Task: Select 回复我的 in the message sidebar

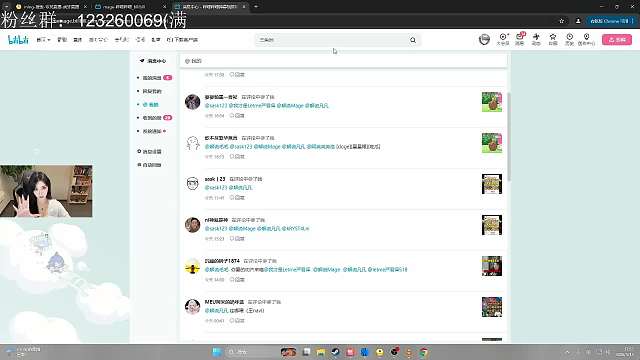Action: tap(152, 91)
